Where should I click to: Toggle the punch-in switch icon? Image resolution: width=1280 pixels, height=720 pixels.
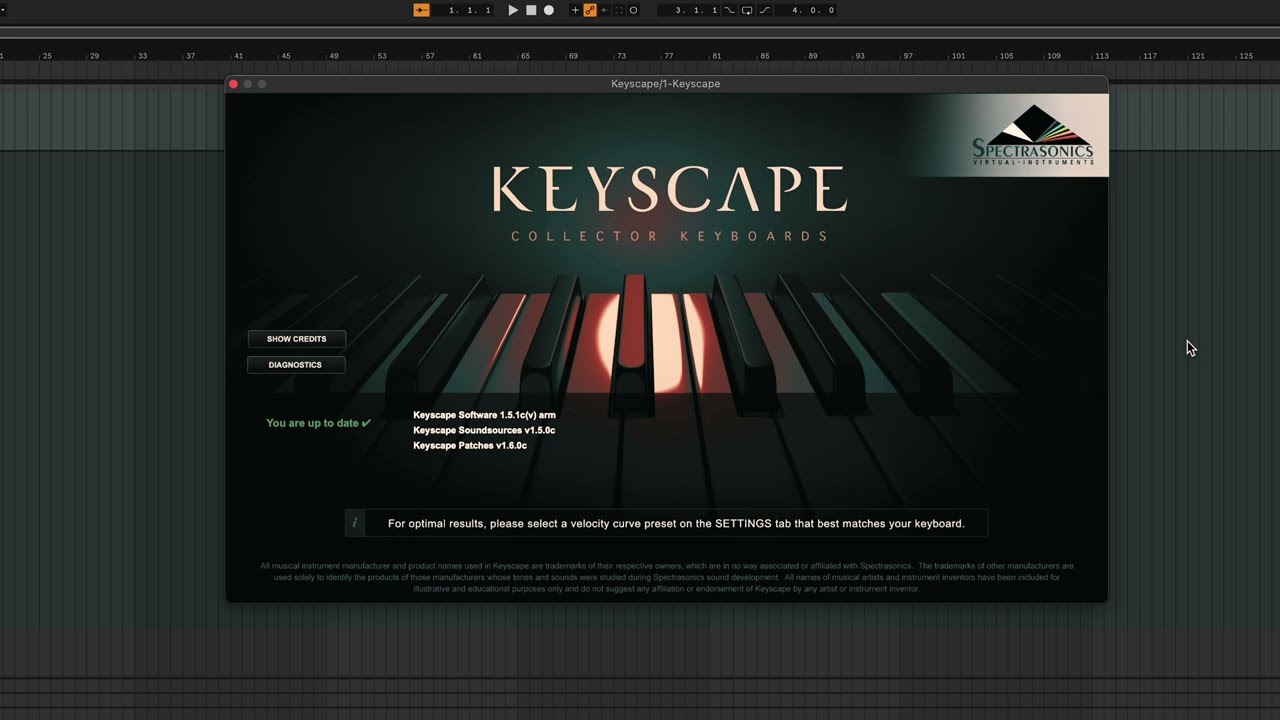click(x=729, y=10)
